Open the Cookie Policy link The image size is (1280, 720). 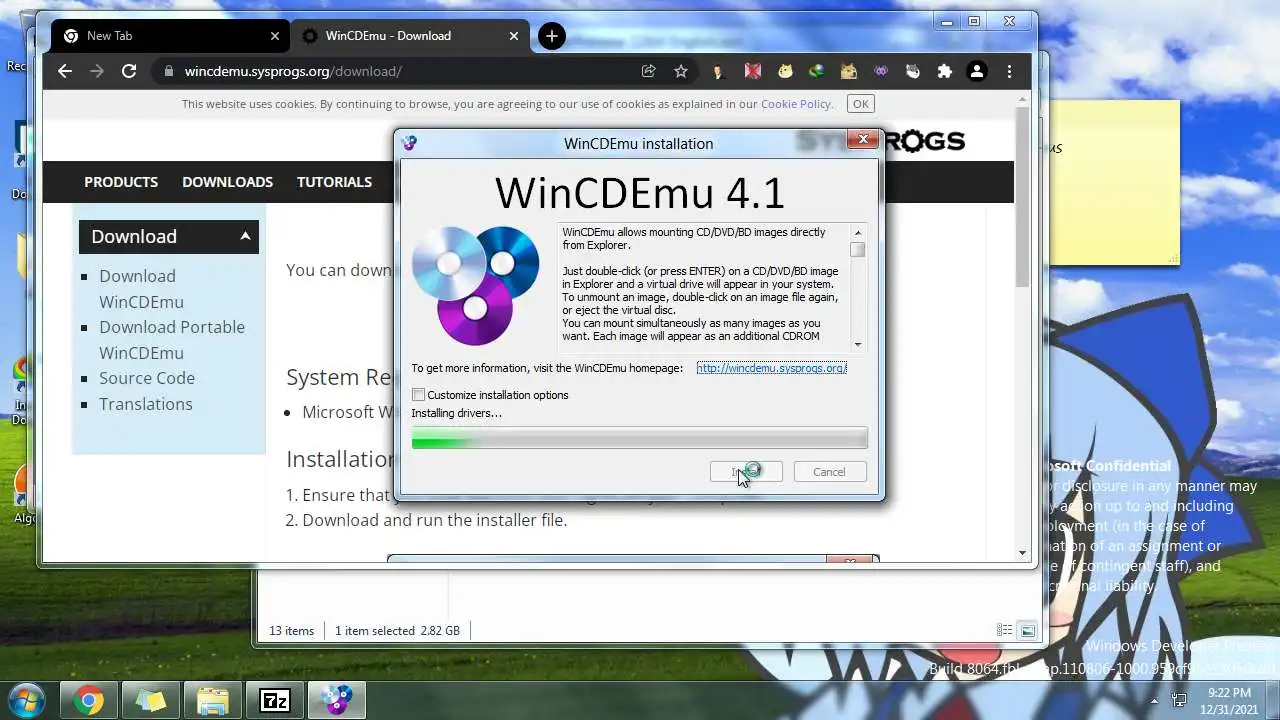click(x=796, y=104)
